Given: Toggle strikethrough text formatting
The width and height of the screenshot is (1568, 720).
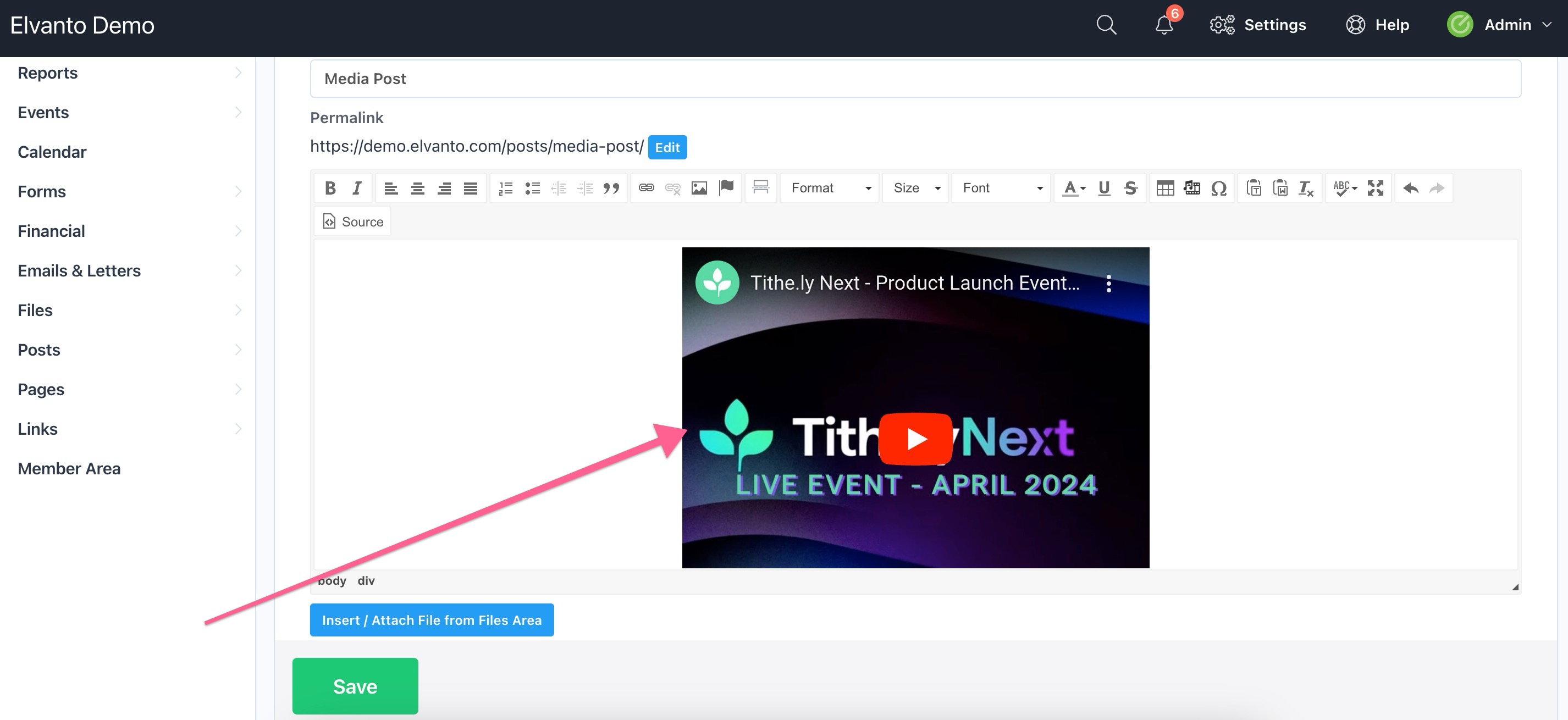Looking at the screenshot, I should pyautogui.click(x=1131, y=188).
